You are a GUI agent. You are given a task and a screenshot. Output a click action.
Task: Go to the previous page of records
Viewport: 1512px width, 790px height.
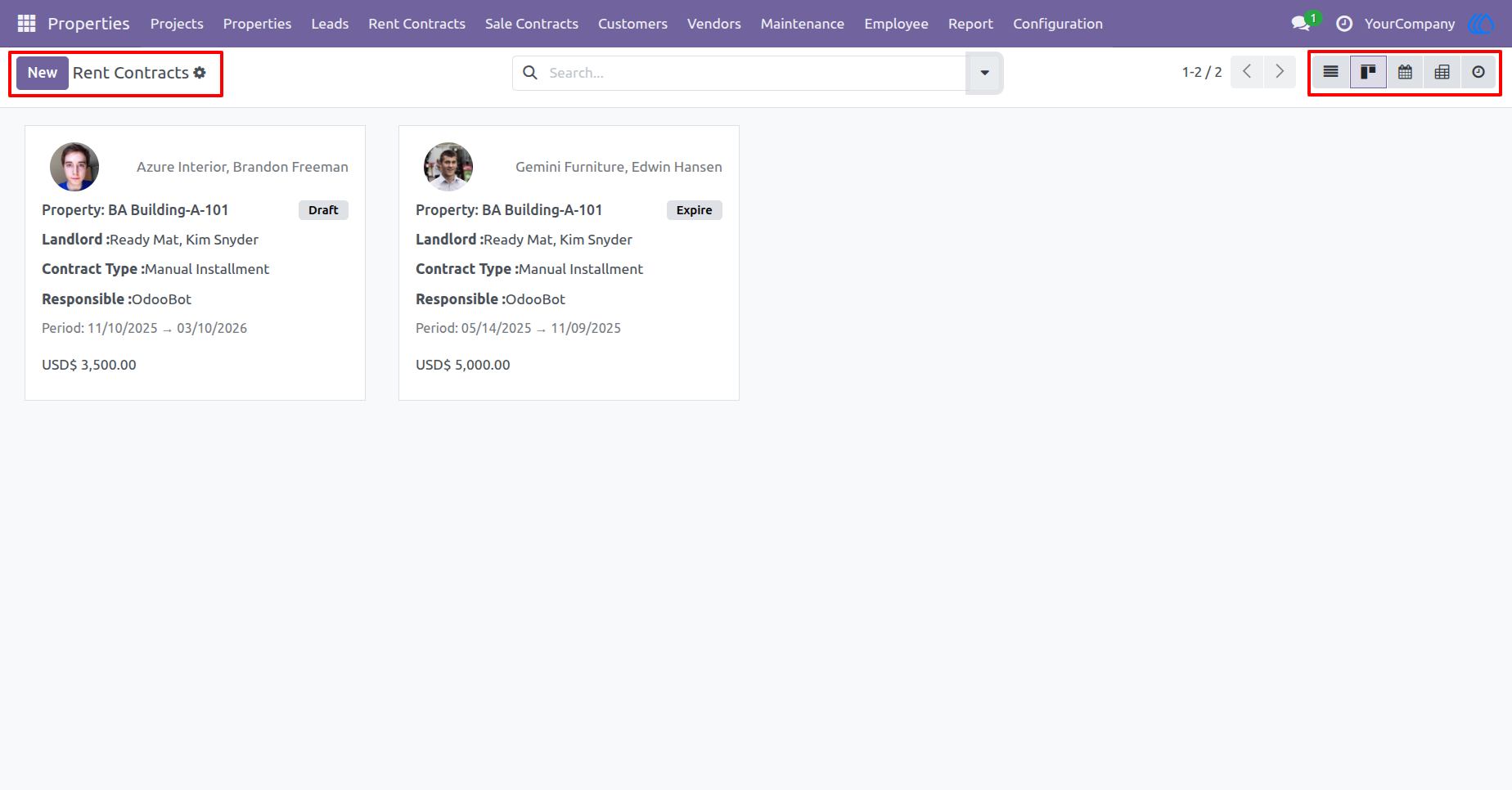tap(1247, 72)
